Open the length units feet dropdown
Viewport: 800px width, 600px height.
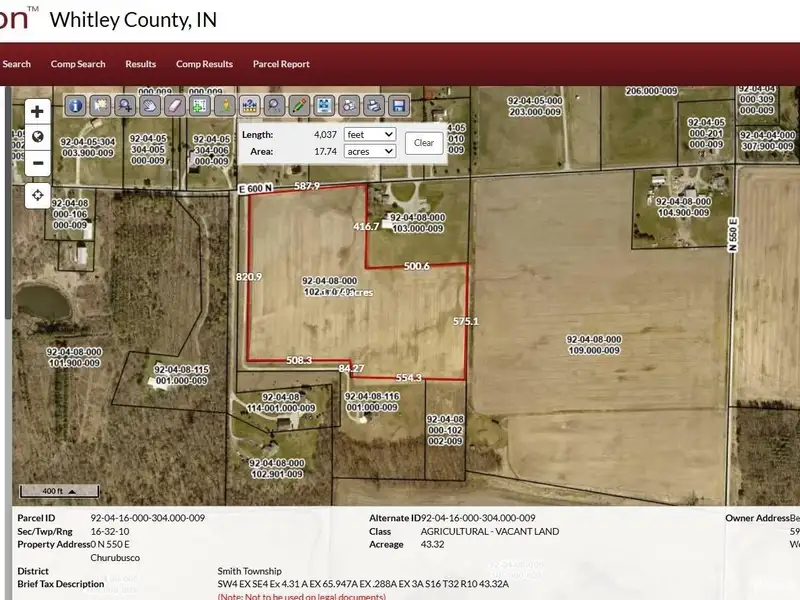(x=369, y=134)
